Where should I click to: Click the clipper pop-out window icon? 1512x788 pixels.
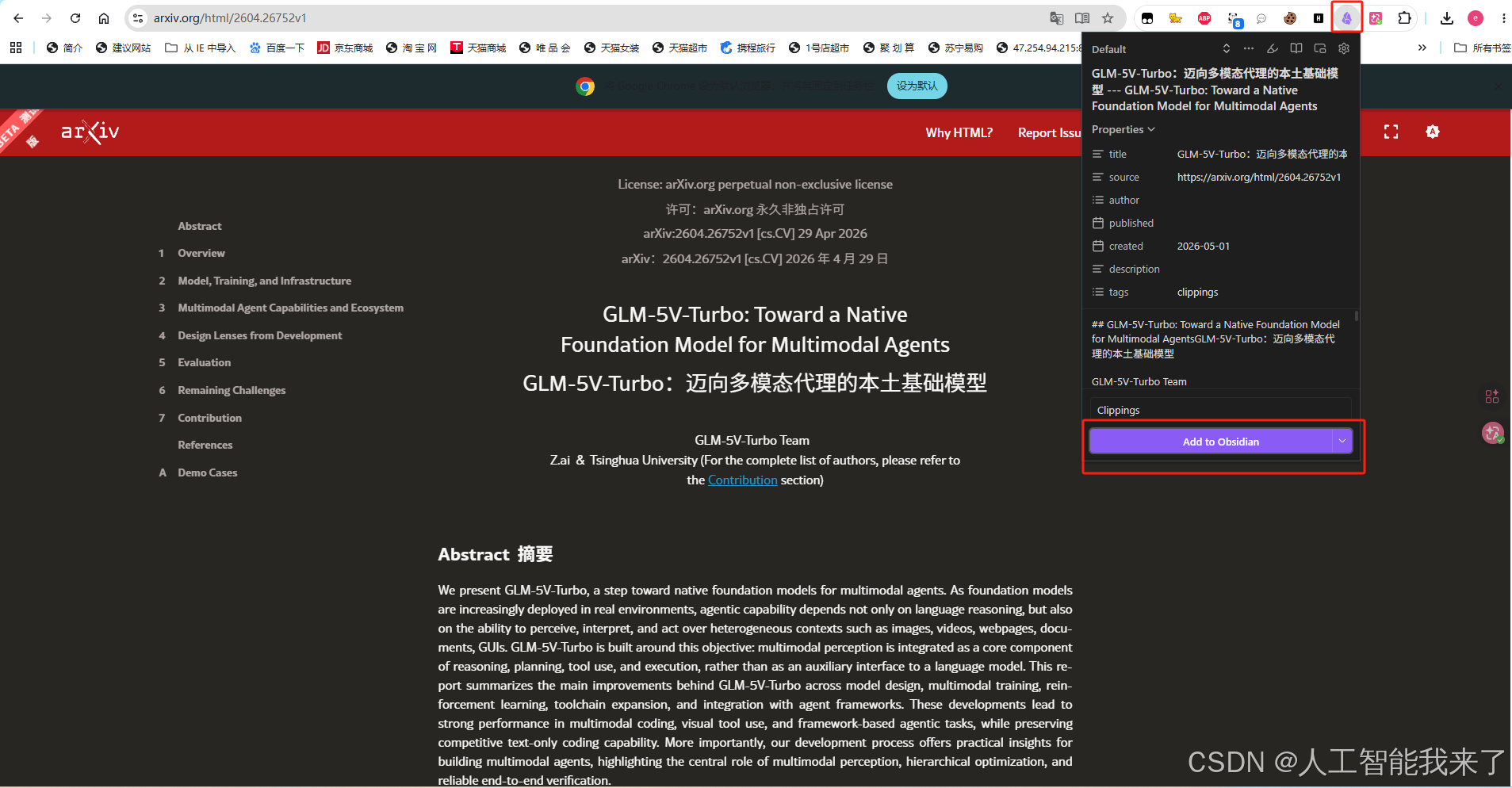[1320, 48]
